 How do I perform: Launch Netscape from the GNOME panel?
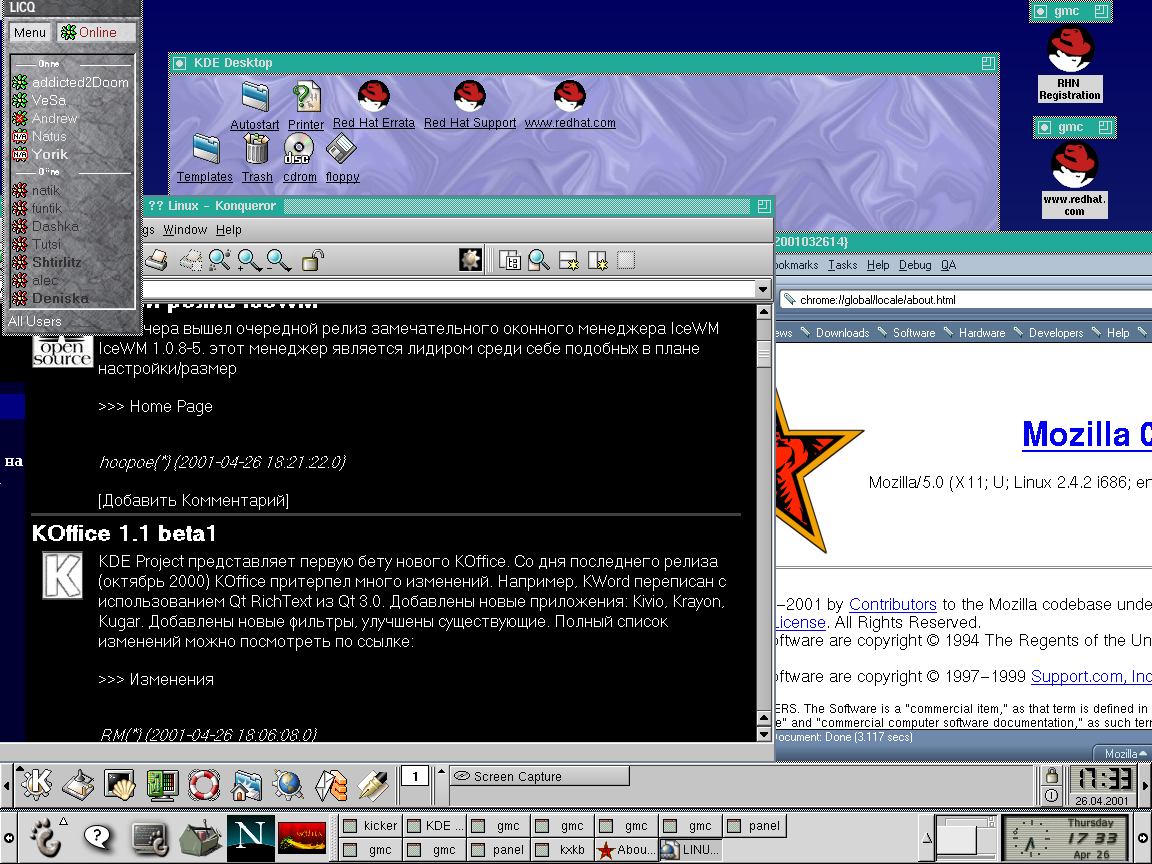[x=250, y=836]
